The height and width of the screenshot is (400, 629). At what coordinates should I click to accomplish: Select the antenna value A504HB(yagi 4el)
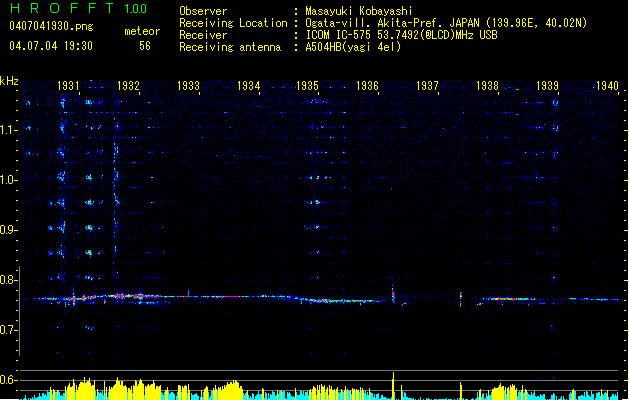point(353,47)
